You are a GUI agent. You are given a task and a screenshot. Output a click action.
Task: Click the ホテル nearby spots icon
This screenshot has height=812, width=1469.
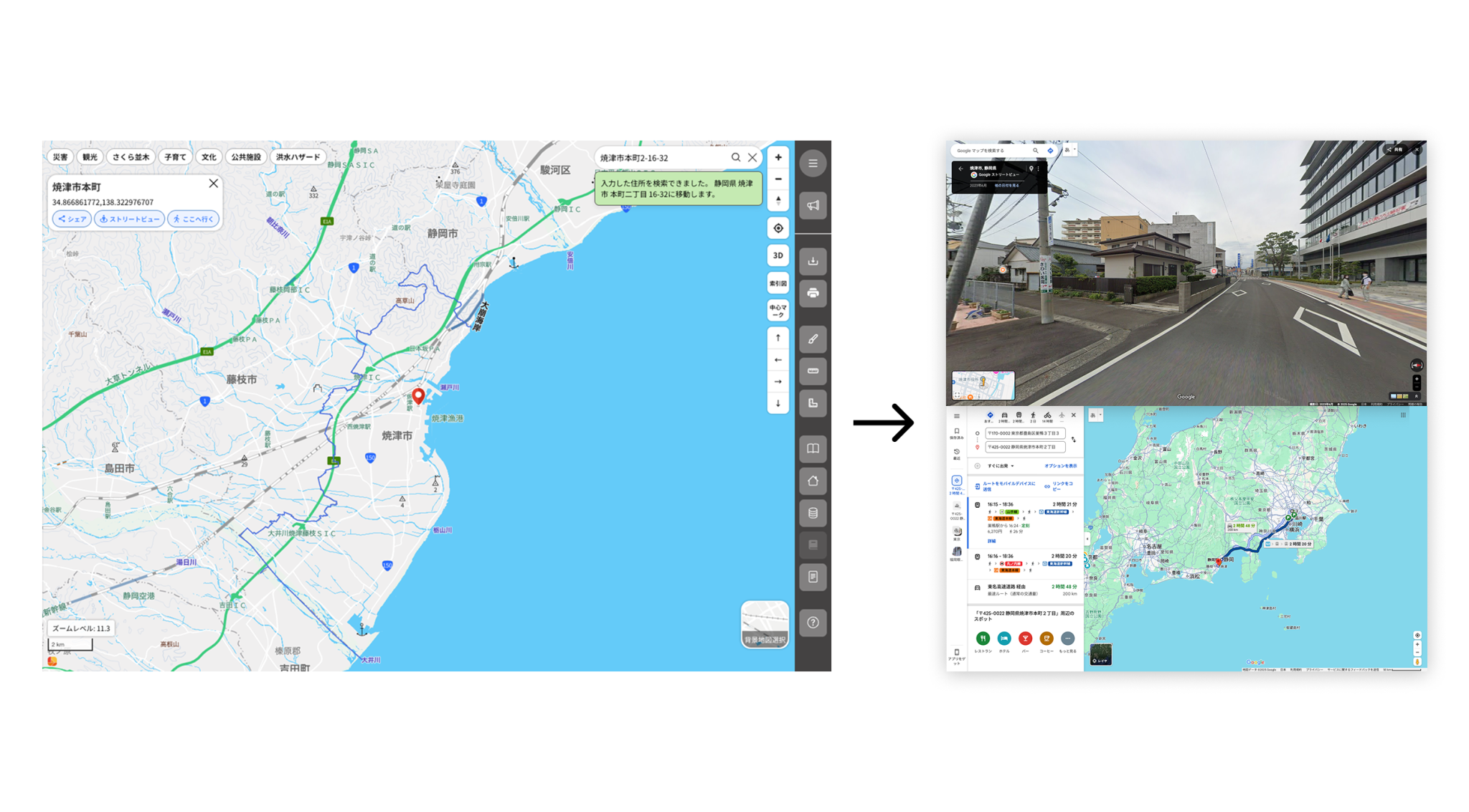click(1004, 638)
